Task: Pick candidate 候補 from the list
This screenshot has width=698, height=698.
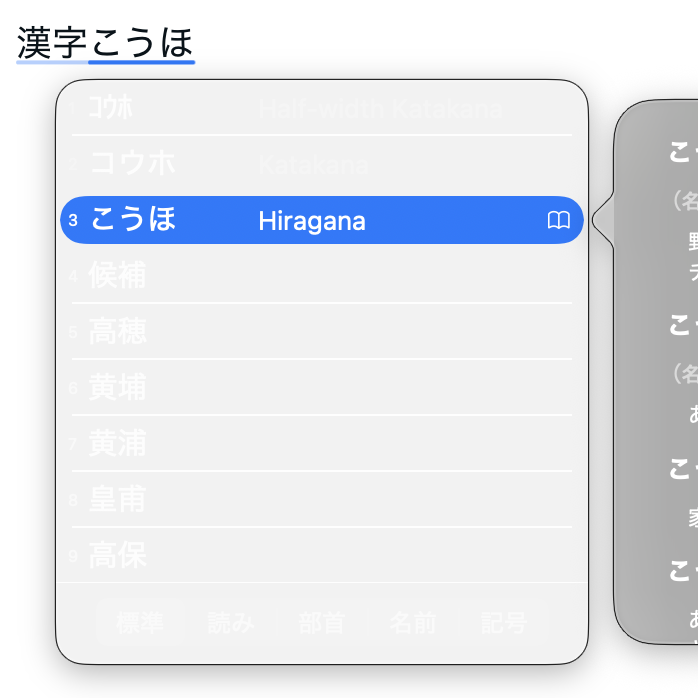Action: pos(118,275)
